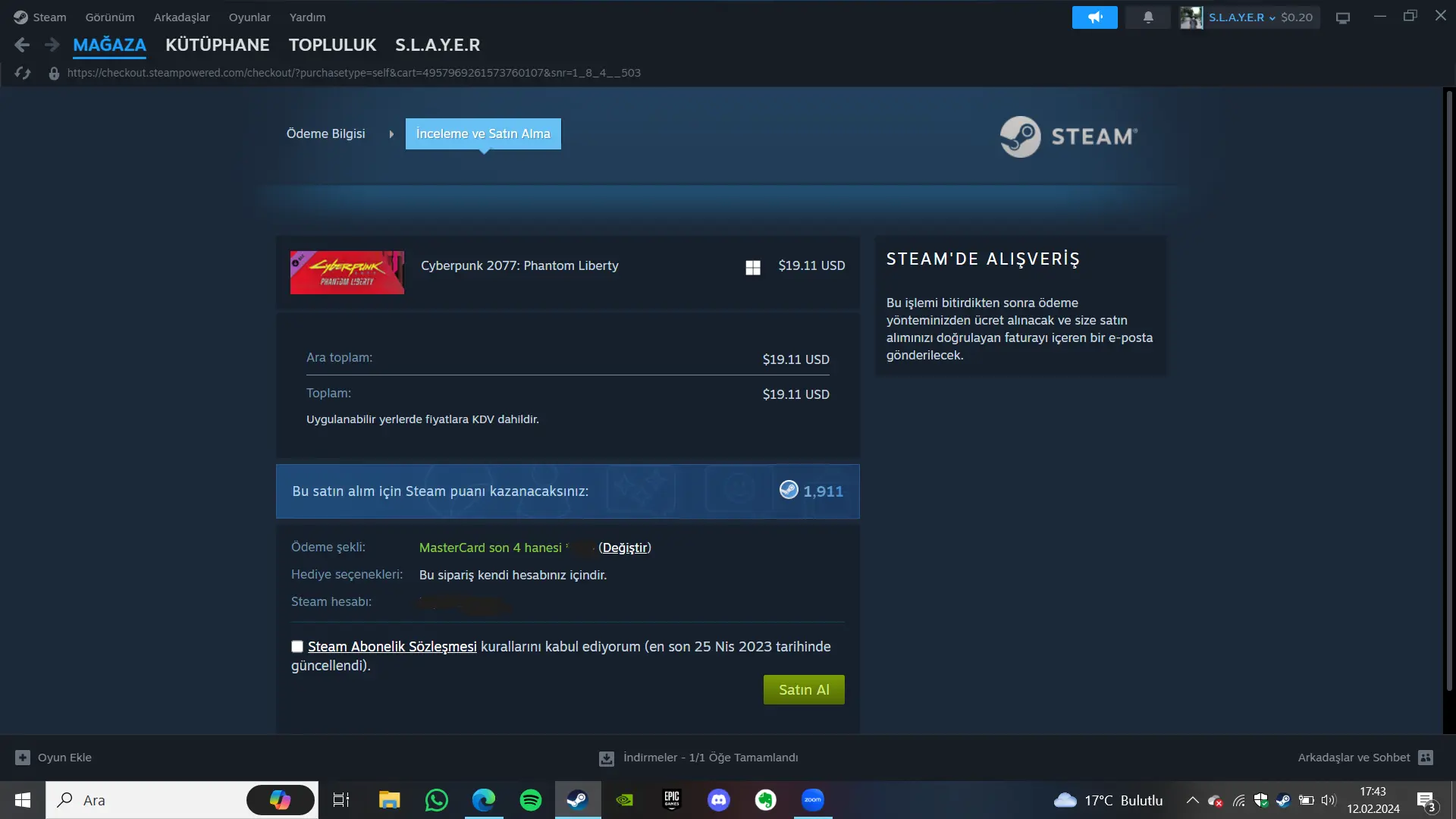
Task: Click the Cyberpunk 2077 Phantom Liberty thumbnail
Action: tap(347, 272)
